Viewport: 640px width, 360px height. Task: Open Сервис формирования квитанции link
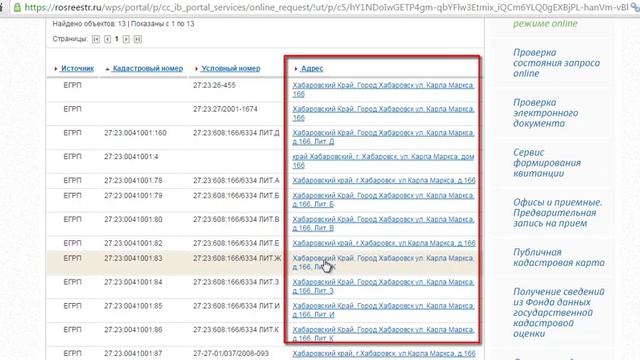[x=547, y=163]
